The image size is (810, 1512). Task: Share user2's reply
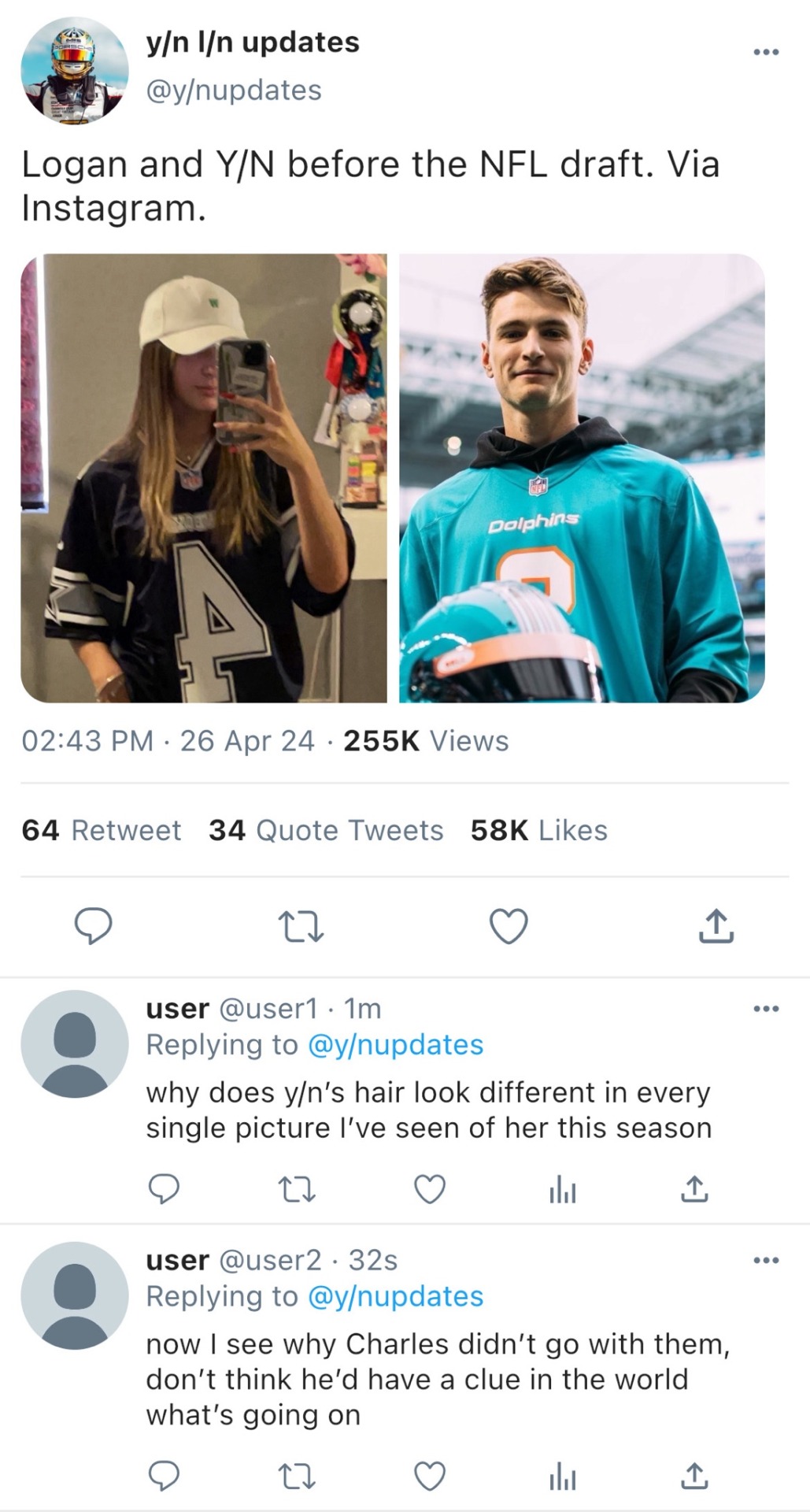pyautogui.click(x=693, y=1476)
